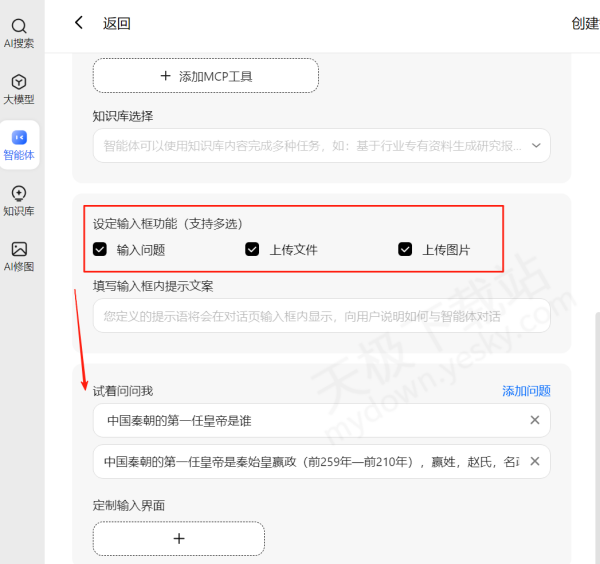The width and height of the screenshot is (600, 564).
Task: Click the 添加问题 link
Action: [x=526, y=391]
